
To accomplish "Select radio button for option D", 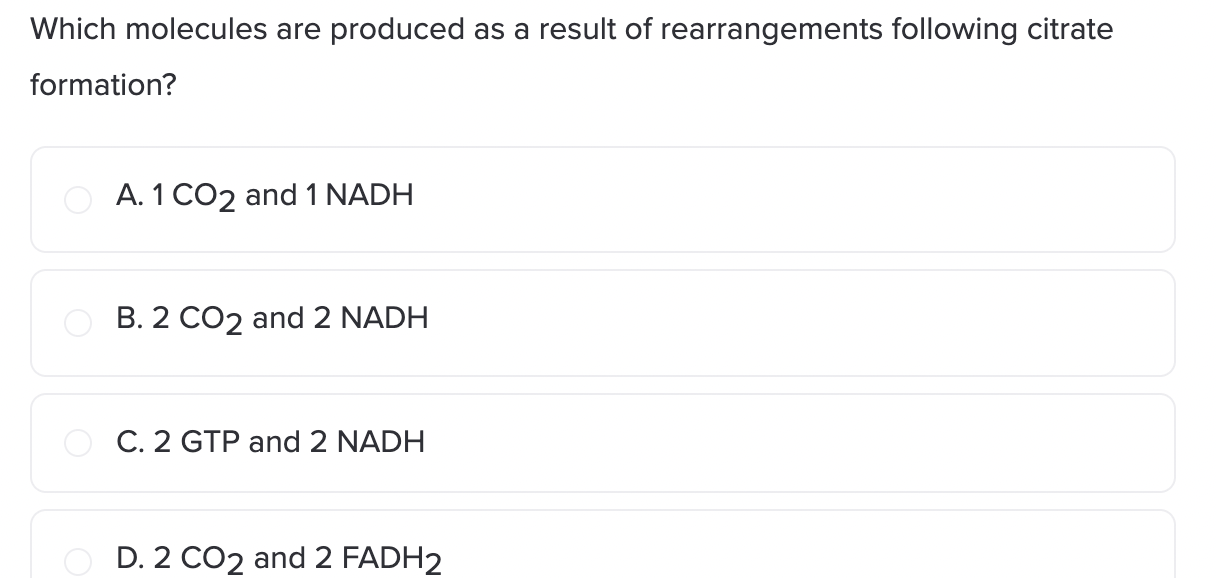I will tap(79, 563).
